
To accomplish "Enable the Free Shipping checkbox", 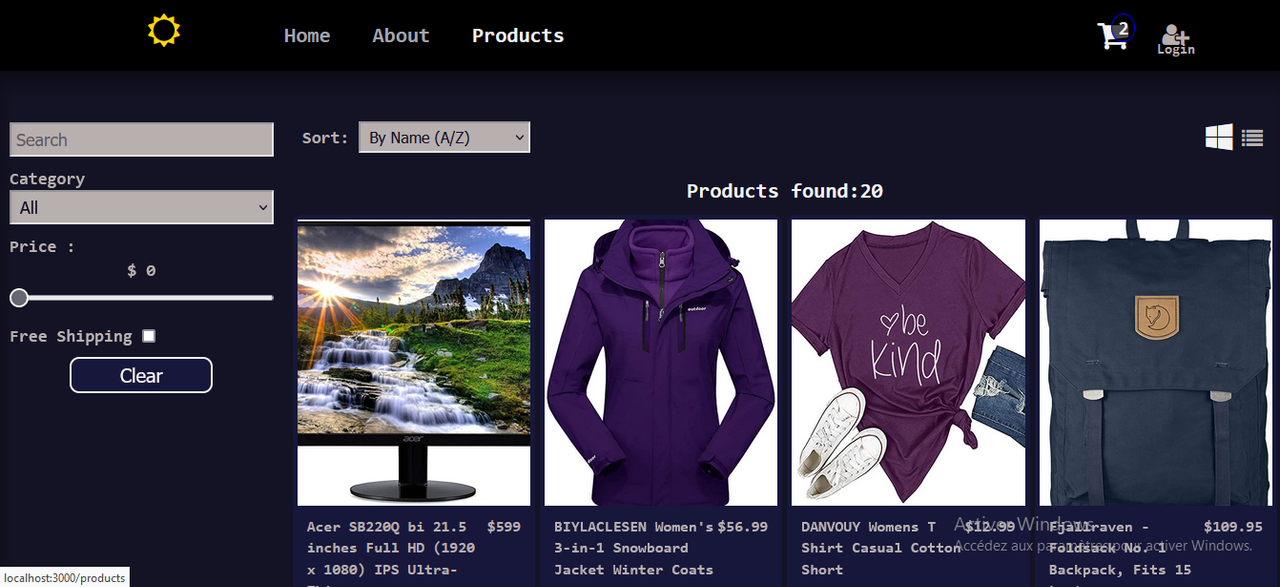I will pos(149,336).
